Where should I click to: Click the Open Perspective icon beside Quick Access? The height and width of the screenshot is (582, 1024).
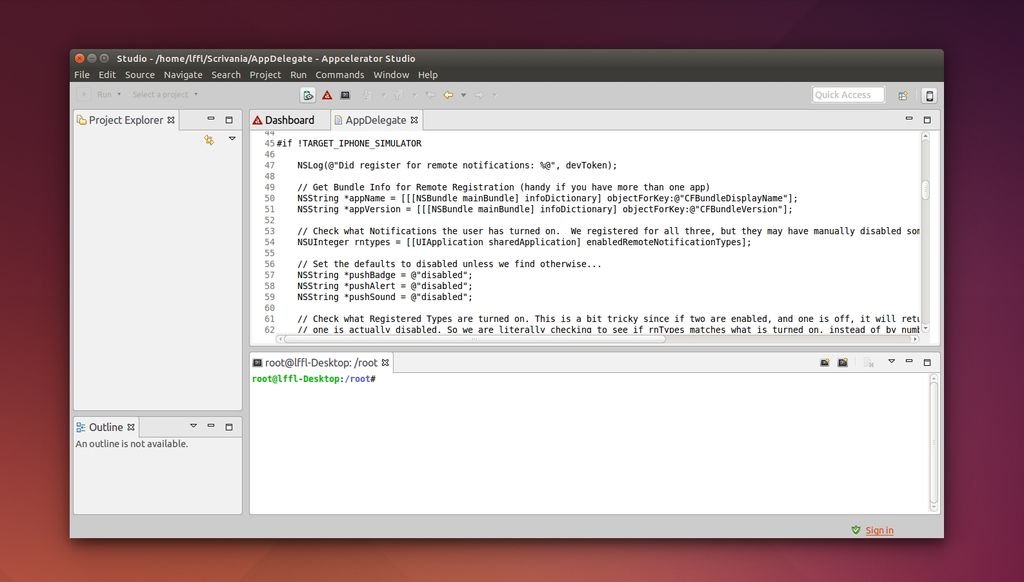(903, 95)
